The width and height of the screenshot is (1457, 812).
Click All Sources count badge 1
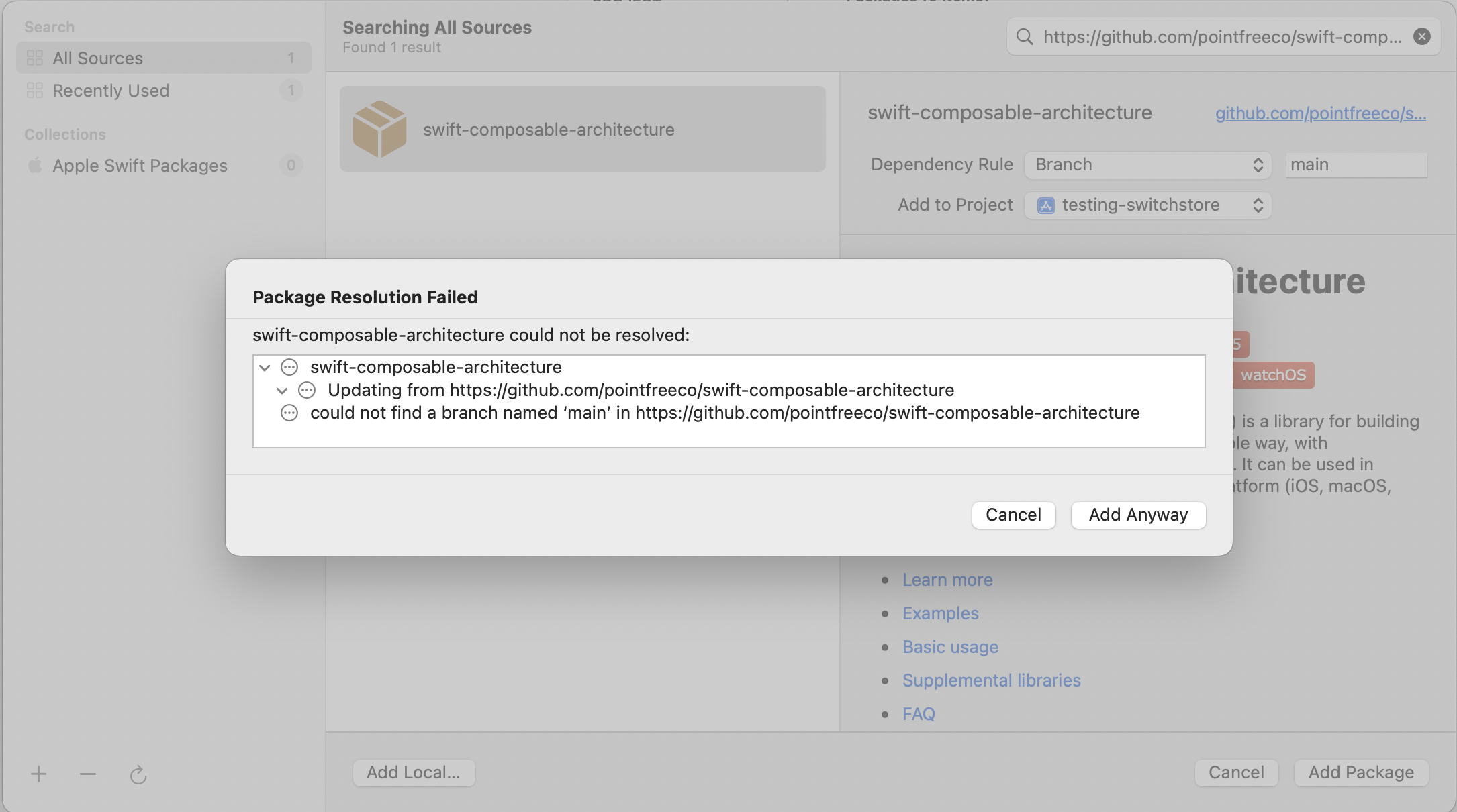(x=291, y=58)
